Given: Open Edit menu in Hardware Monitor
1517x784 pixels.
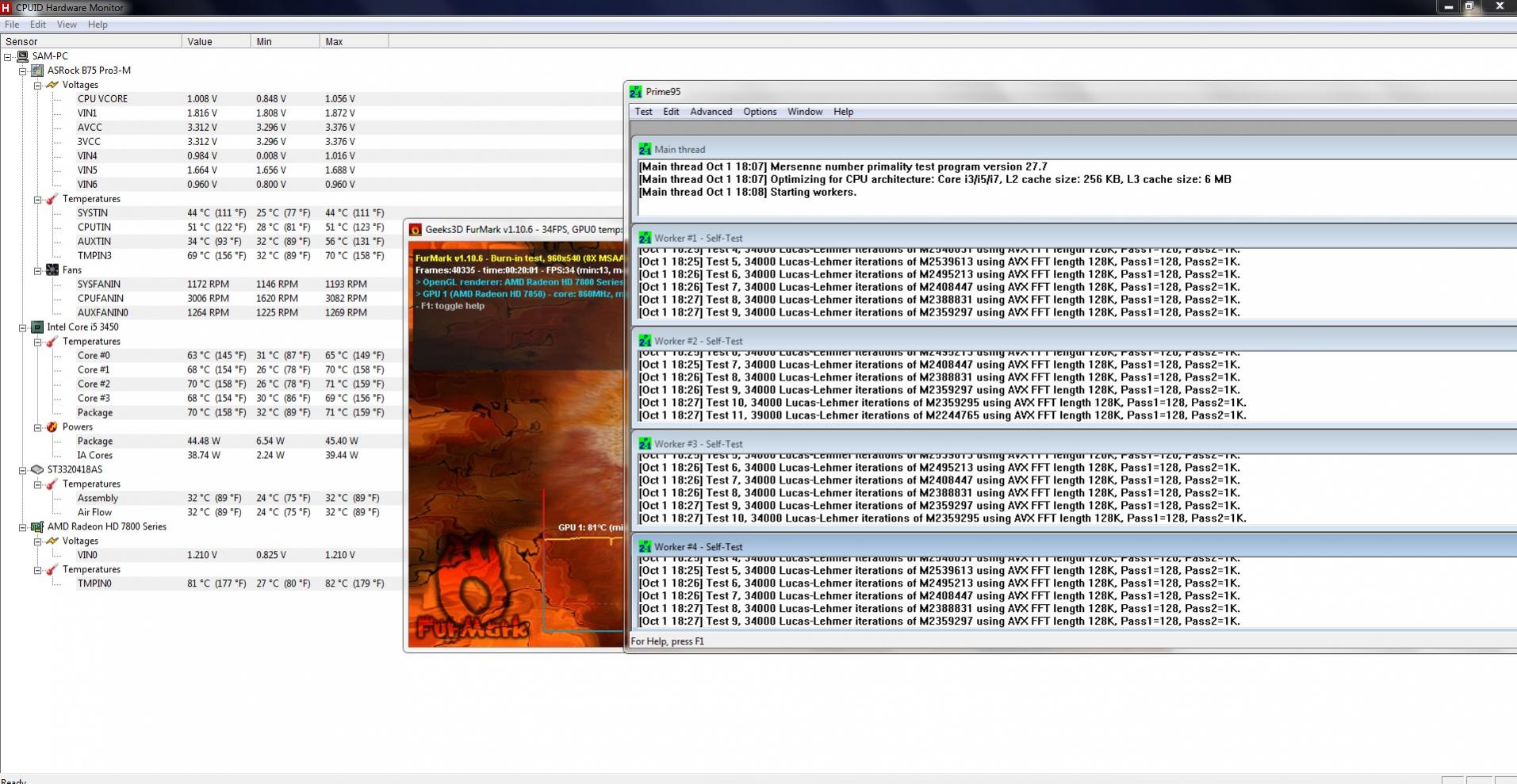Looking at the screenshot, I should coord(38,25).
